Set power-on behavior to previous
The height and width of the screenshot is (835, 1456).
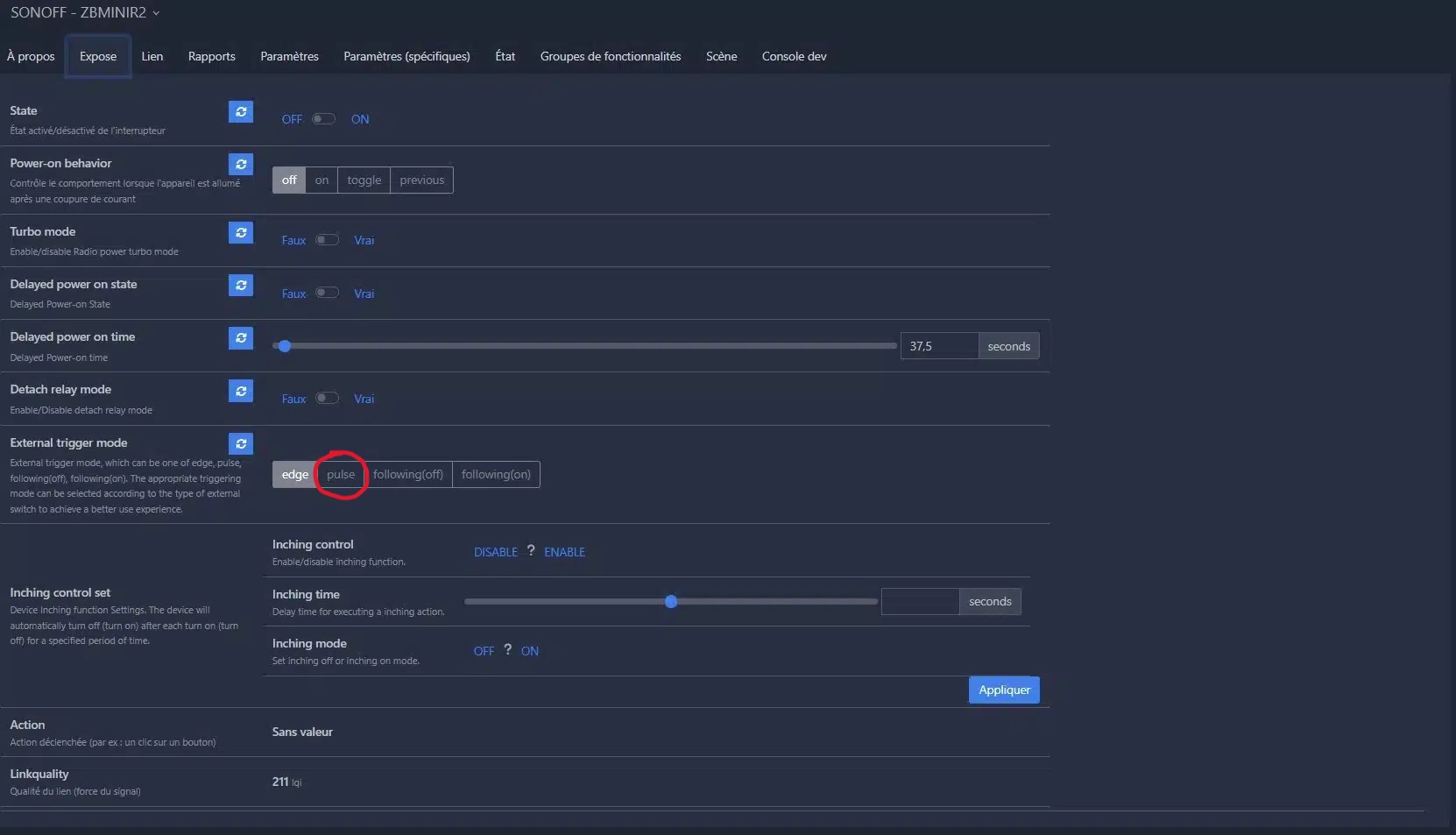point(421,180)
